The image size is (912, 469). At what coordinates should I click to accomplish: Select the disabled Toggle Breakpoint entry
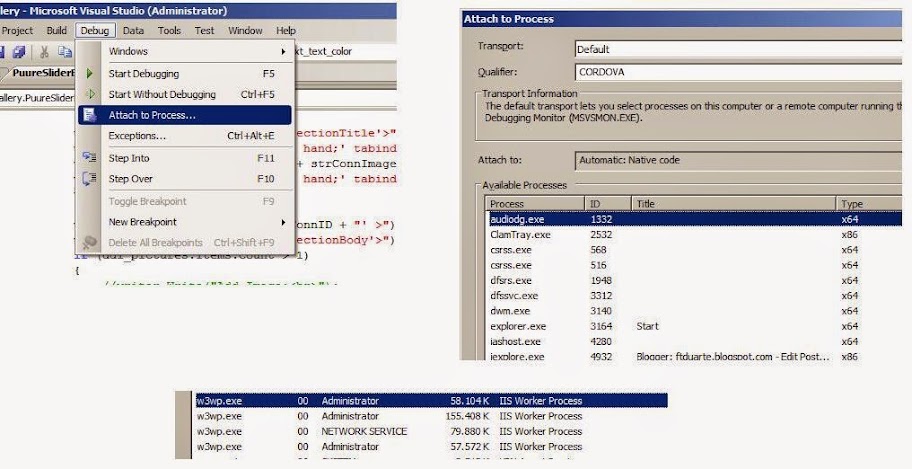(184, 201)
